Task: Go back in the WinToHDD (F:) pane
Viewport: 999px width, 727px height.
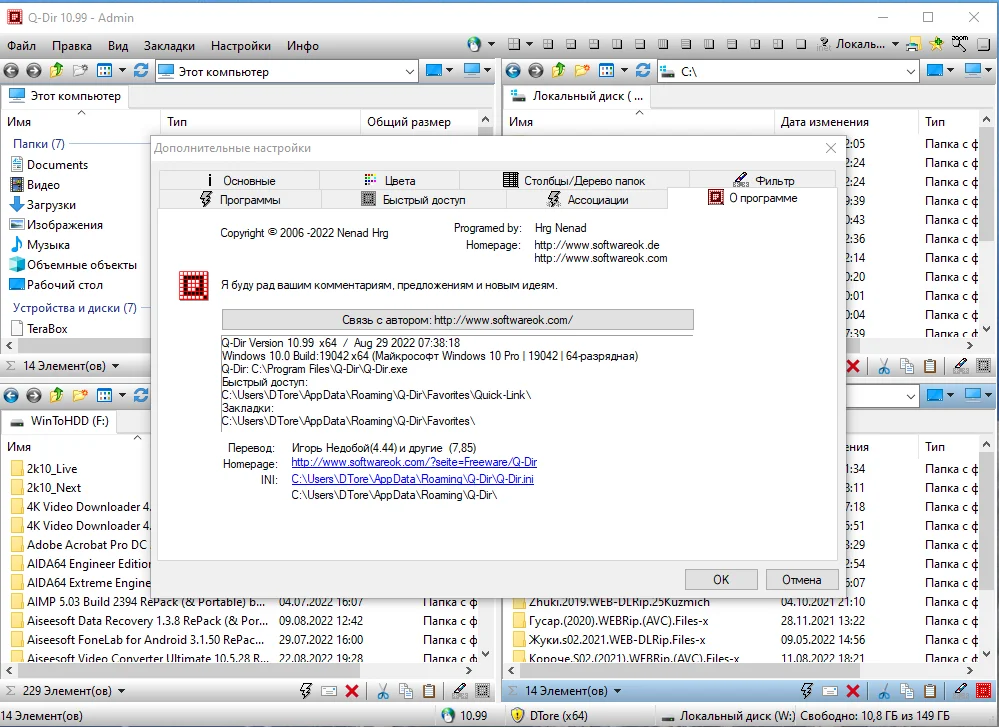Action: click(x=11, y=396)
